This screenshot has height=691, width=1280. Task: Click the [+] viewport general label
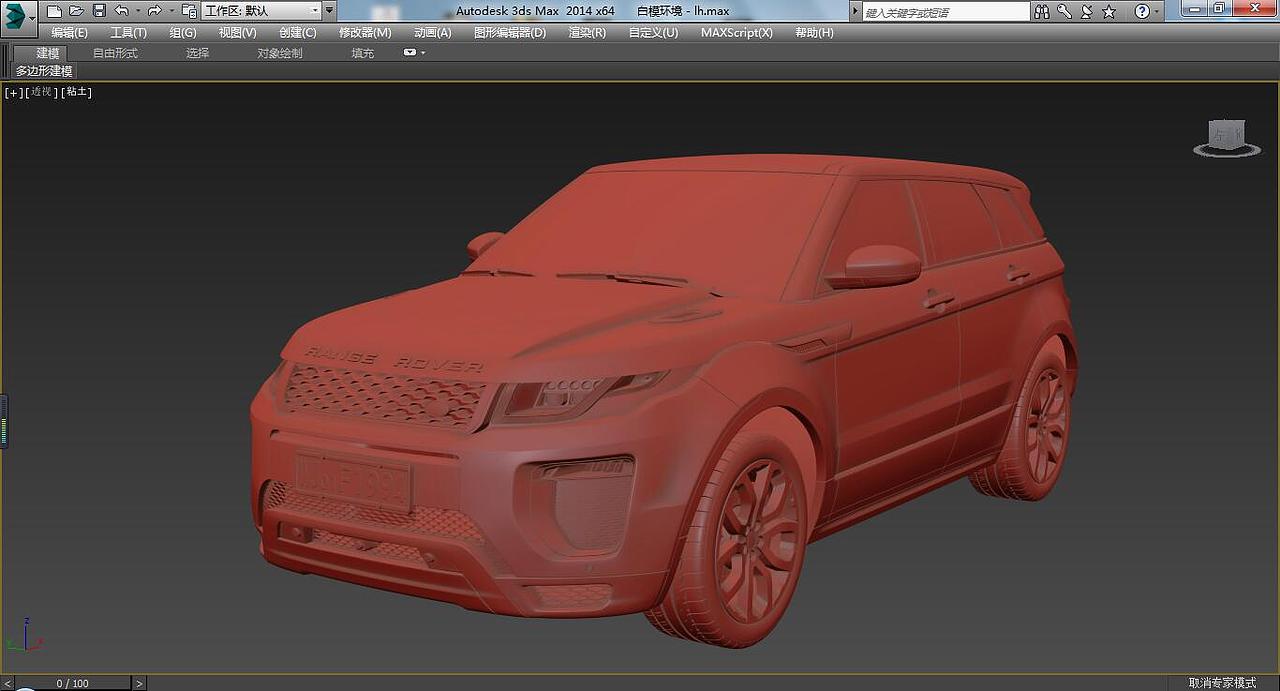(13, 92)
